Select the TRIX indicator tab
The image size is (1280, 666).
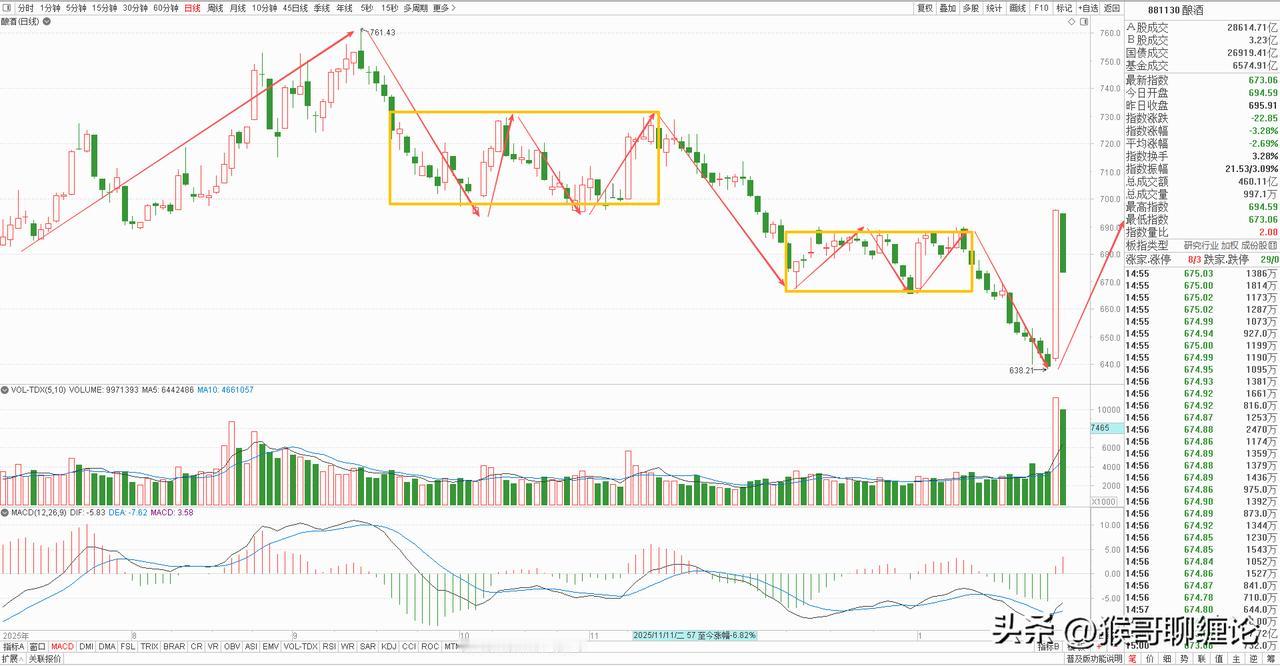tap(149, 647)
